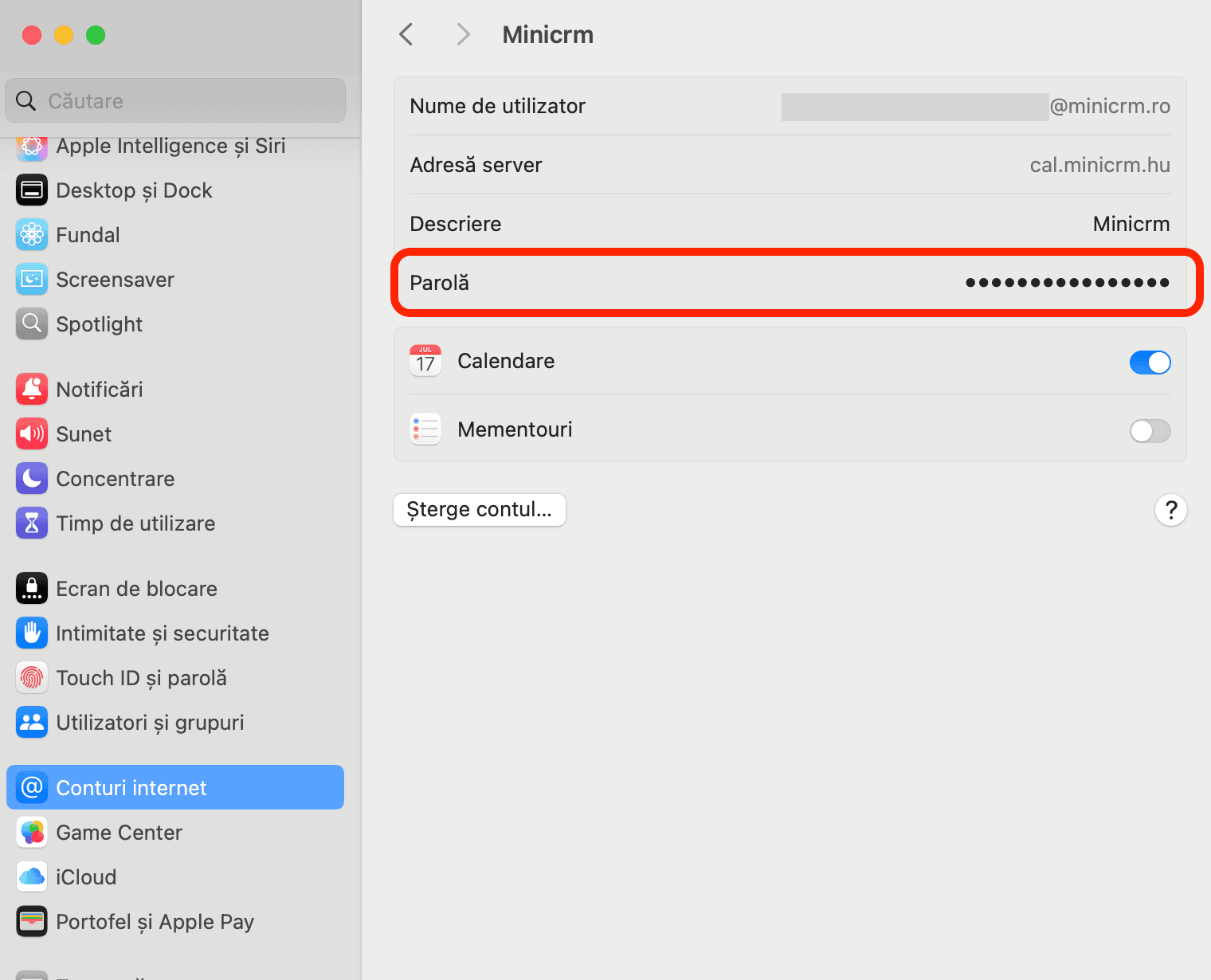
Task: Click the Portofel și Apple Pay icon
Action: point(32,922)
